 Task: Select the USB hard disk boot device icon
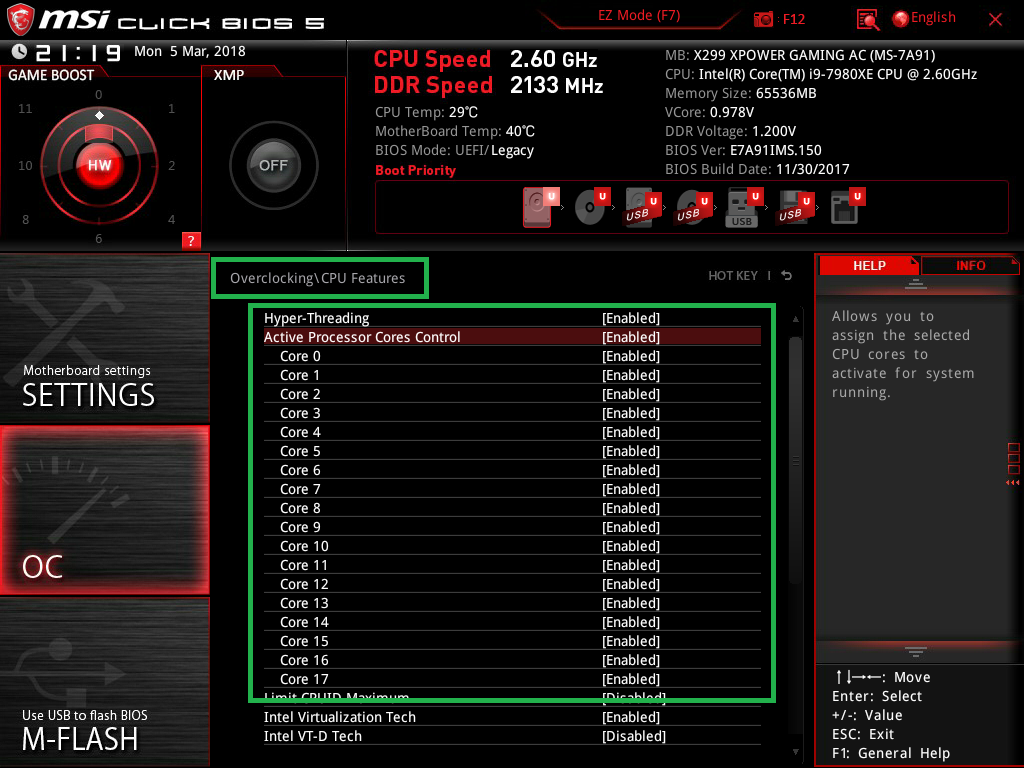[643, 208]
